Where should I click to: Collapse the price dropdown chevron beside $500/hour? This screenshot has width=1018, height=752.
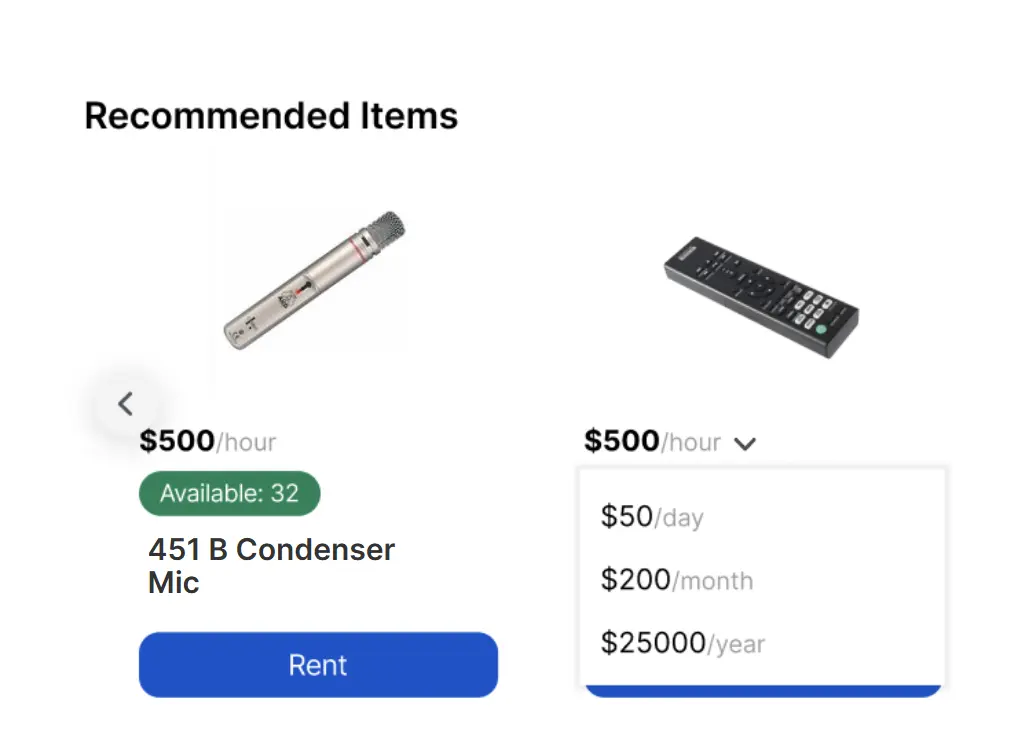point(744,443)
